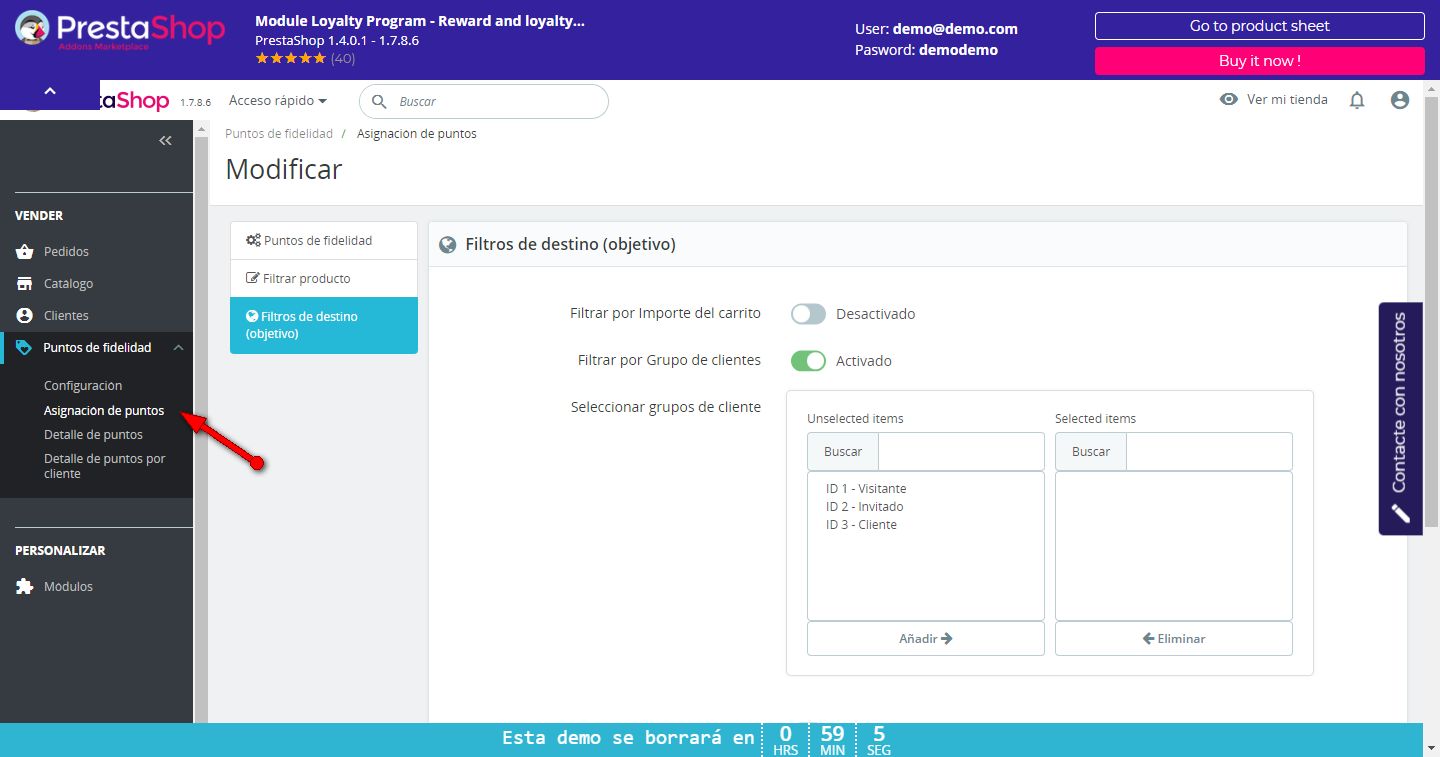The height and width of the screenshot is (757, 1440).
Task: Click the Ver mi tienda eye icon
Action: (x=1229, y=99)
